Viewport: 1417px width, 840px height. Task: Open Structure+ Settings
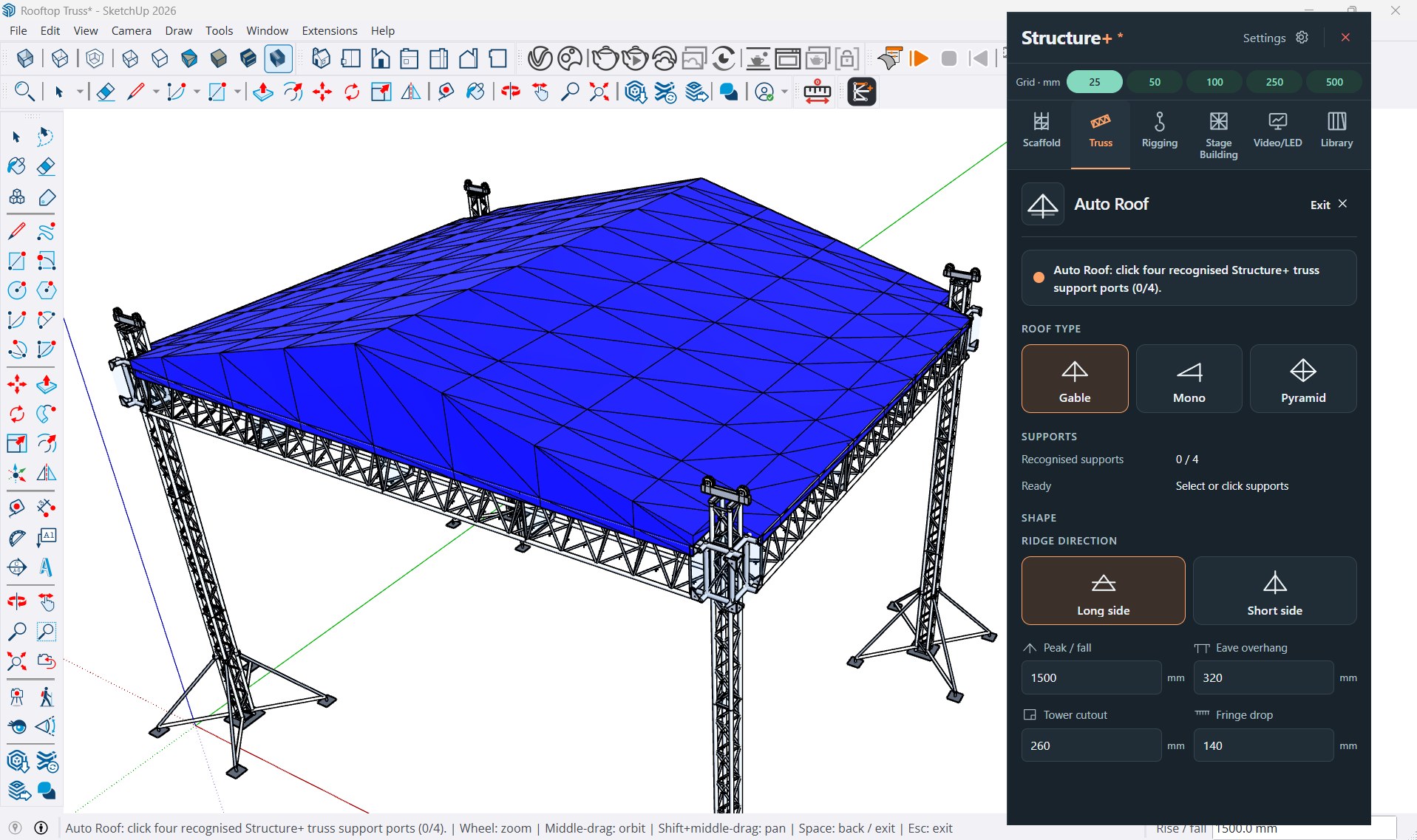1275,38
